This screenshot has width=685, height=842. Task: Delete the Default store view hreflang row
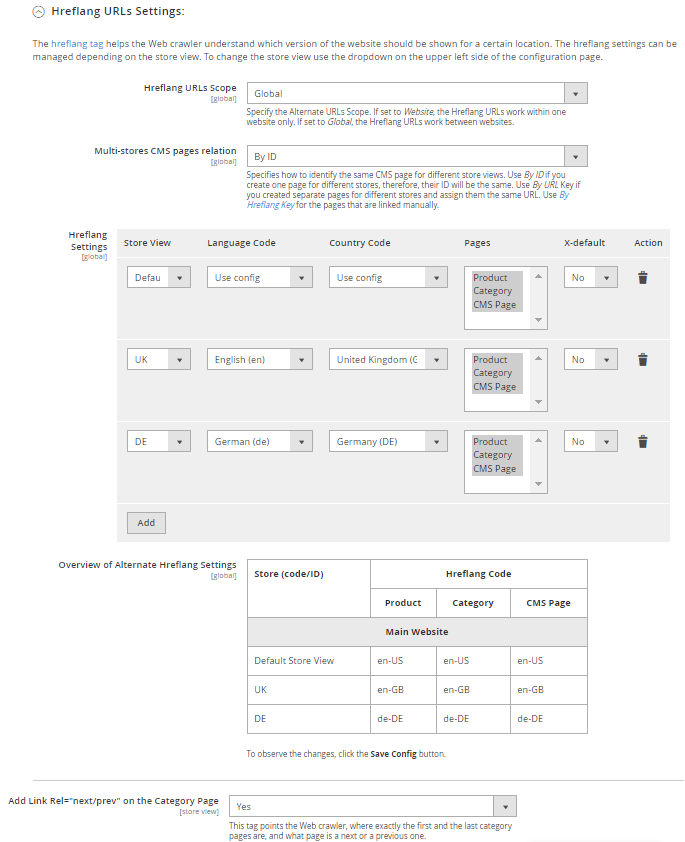click(x=642, y=278)
